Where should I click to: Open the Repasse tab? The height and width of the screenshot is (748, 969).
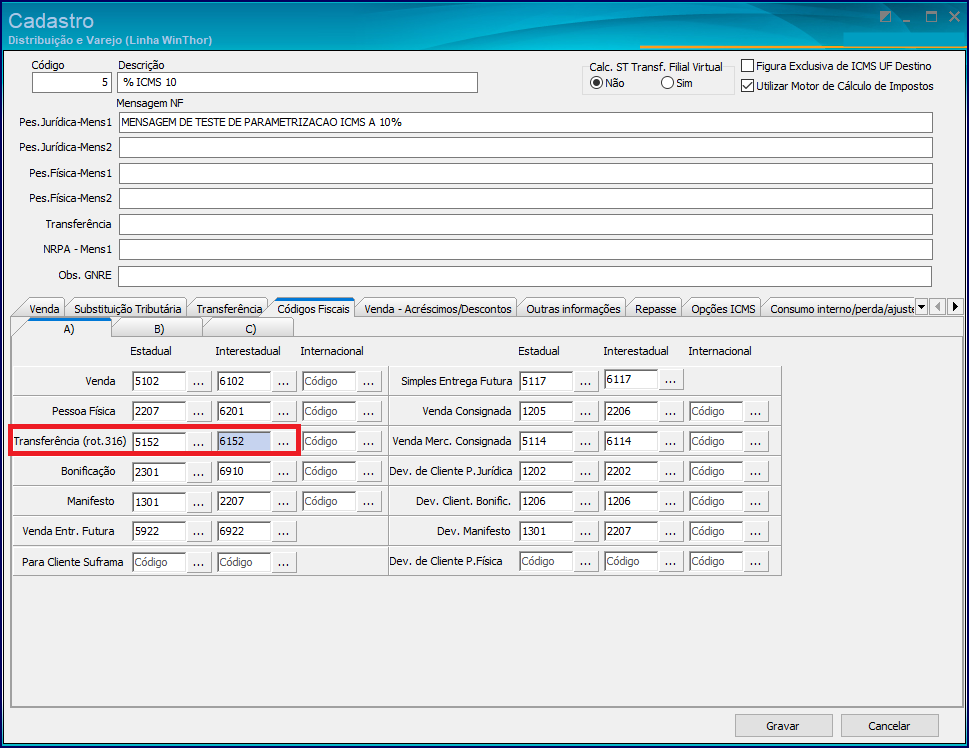(655, 308)
